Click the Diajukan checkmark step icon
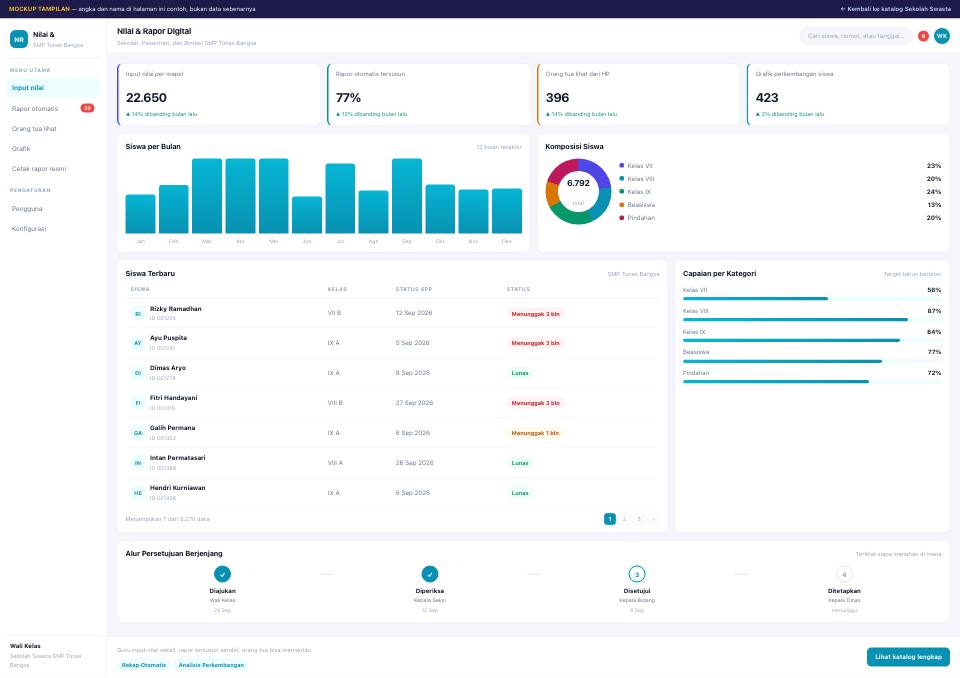 point(222,574)
